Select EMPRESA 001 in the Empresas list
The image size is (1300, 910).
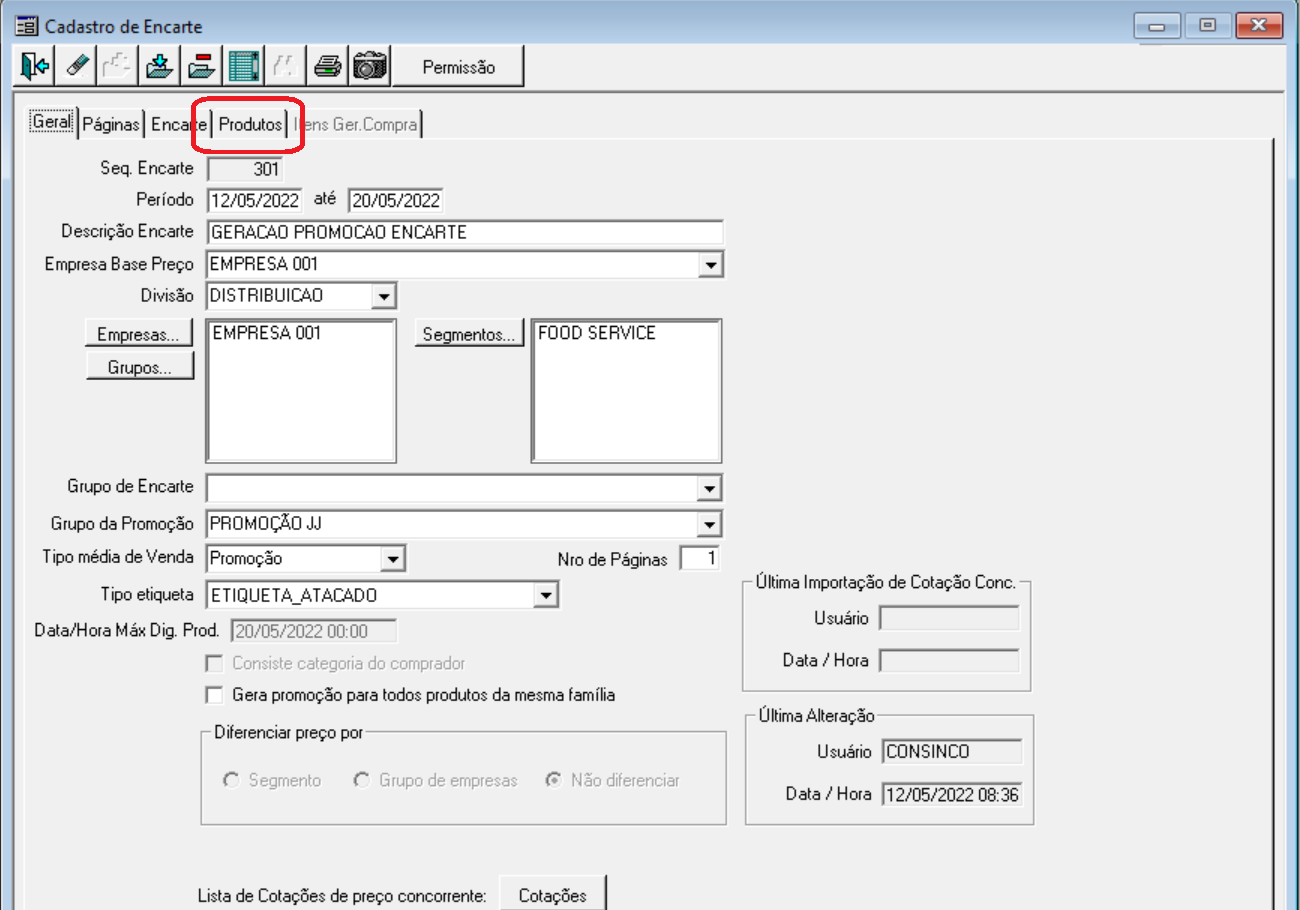266,334
